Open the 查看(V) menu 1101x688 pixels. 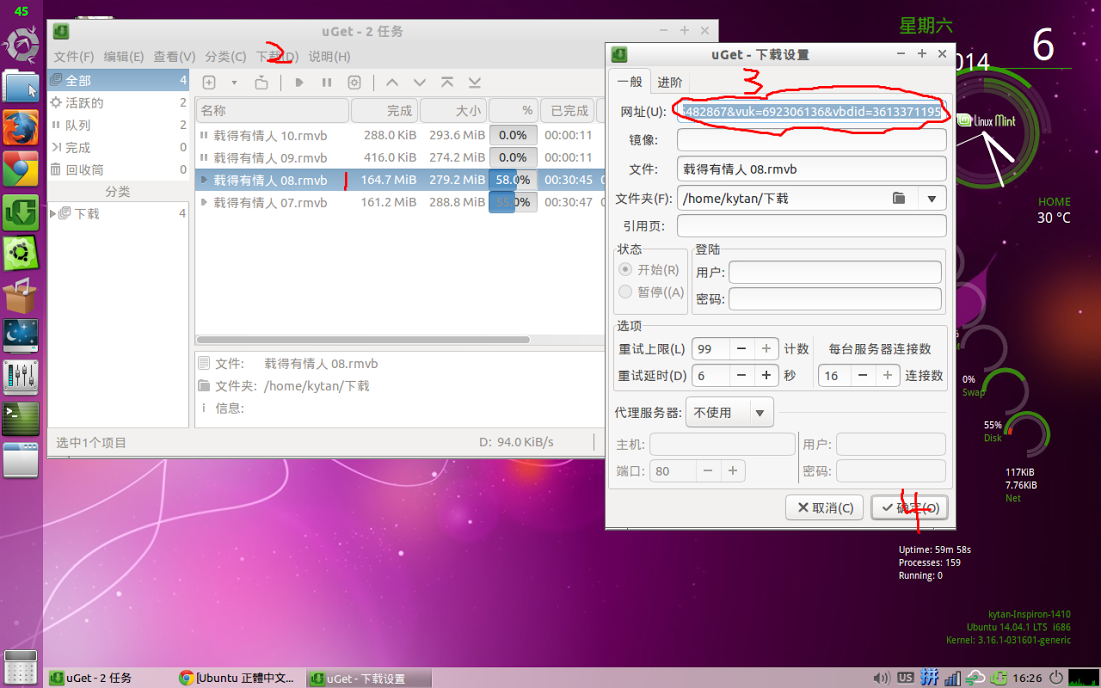pyautogui.click(x=174, y=57)
